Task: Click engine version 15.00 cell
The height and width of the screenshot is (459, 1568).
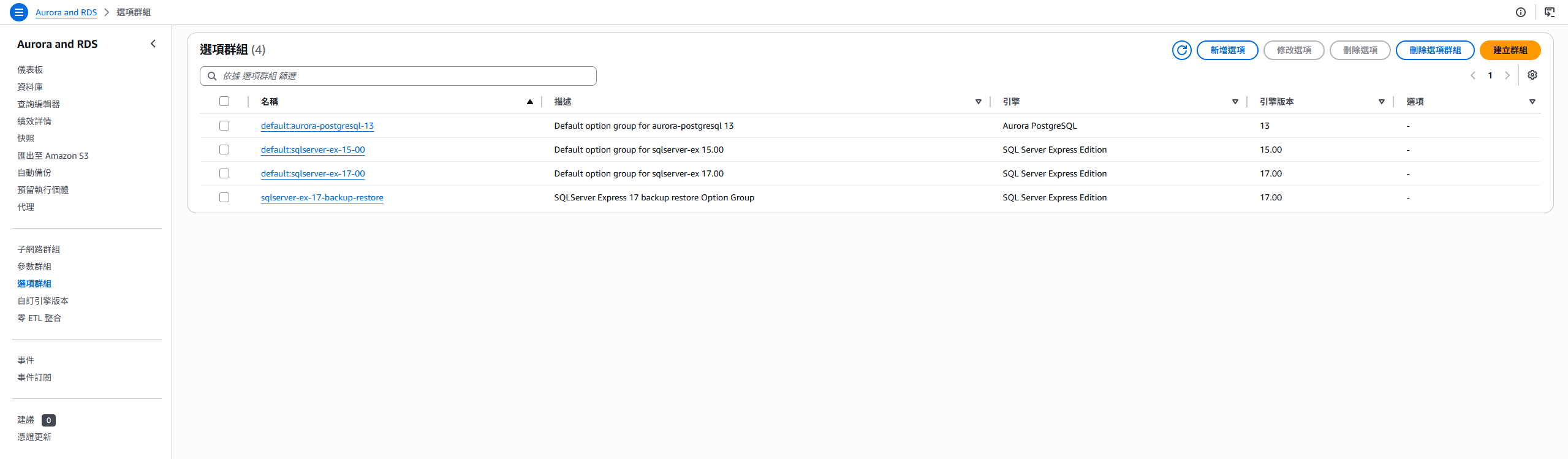Action: click(1271, 150)
